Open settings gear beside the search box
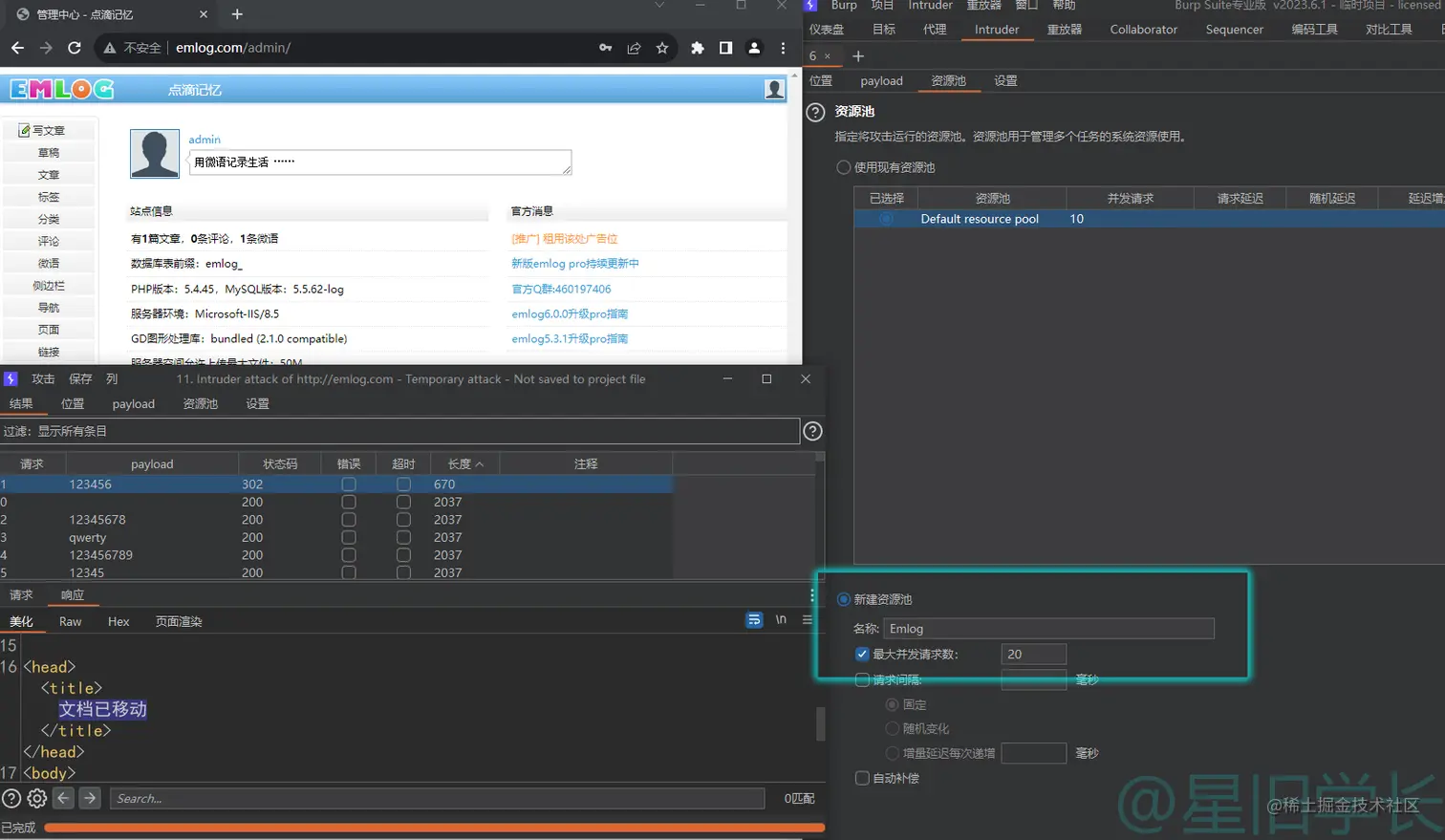Screen dimensions: 1445x840 (x=37, y=798)
